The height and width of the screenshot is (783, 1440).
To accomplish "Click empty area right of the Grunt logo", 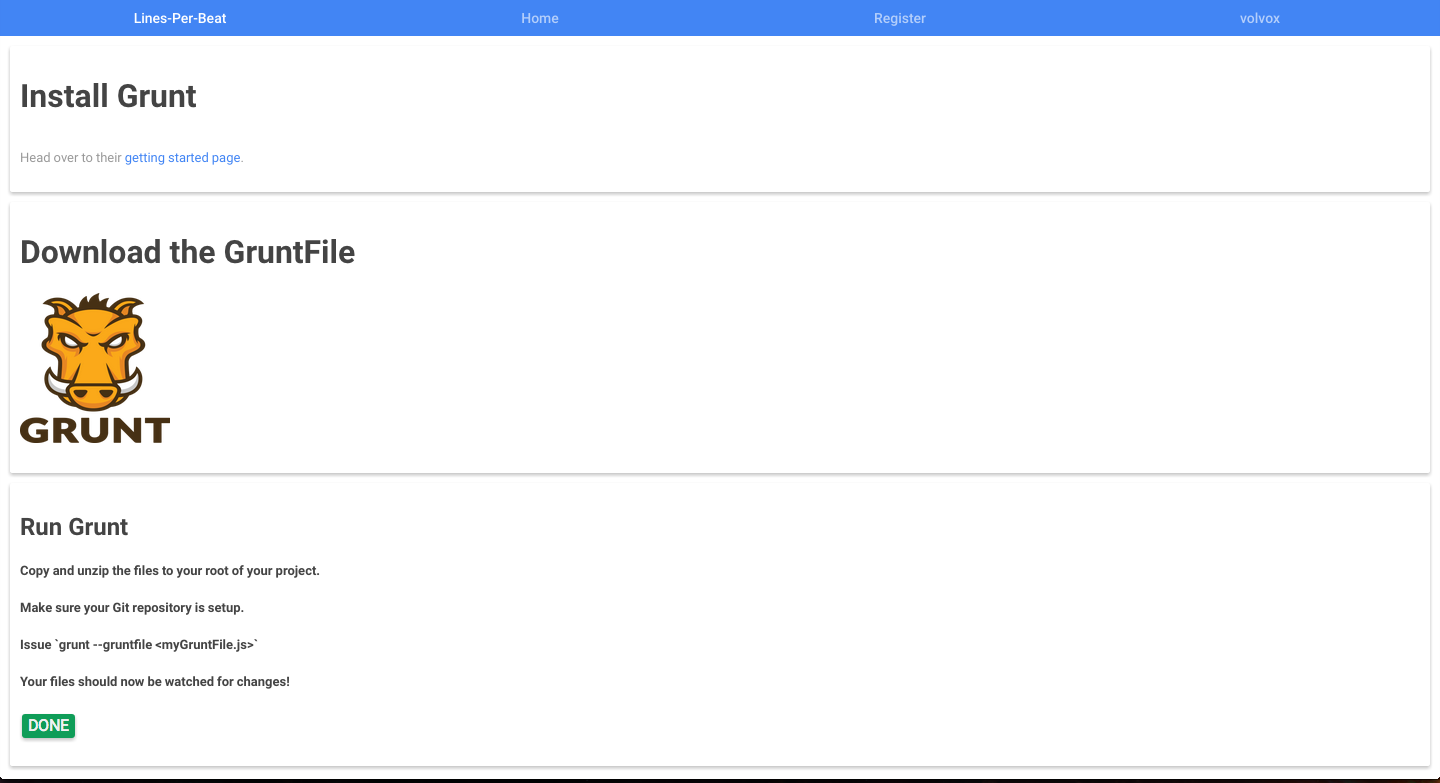I will click(700, 370).
